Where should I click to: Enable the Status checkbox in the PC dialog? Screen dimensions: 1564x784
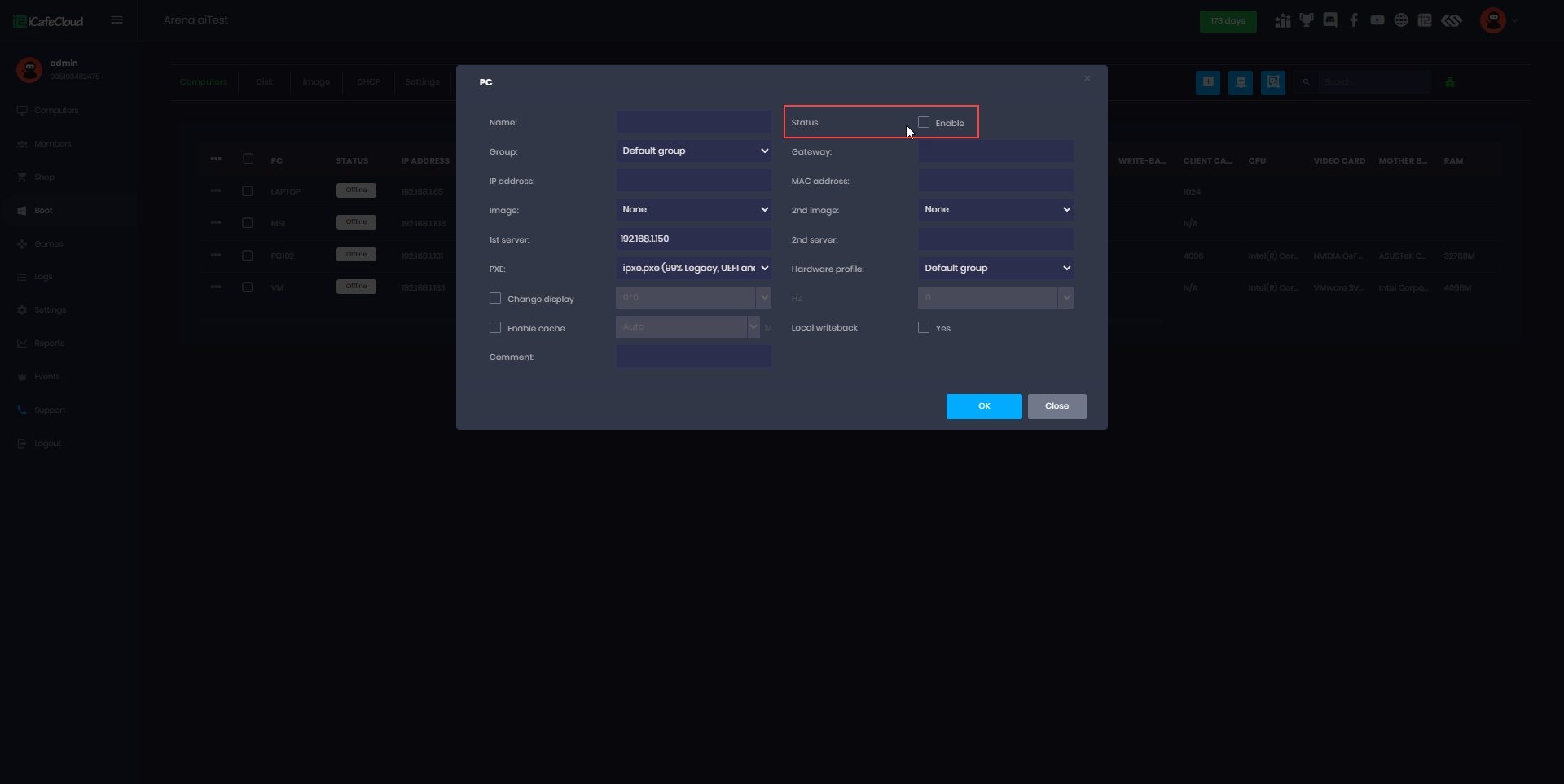coord(923,121)
